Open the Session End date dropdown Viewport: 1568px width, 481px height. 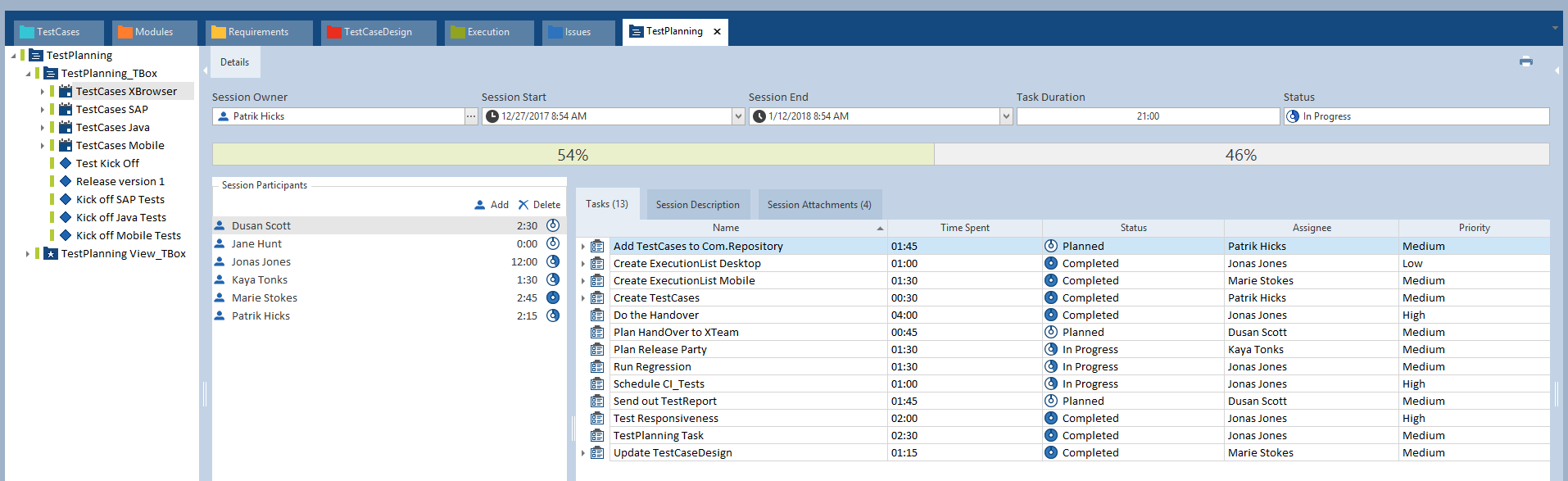pos(1006,116)
